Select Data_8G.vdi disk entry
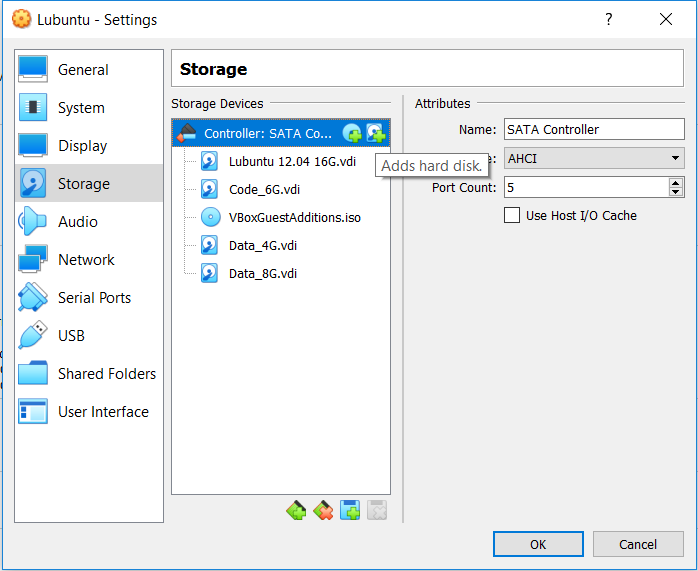The height and width of the screenshot is (571, 698). point(281,273)
